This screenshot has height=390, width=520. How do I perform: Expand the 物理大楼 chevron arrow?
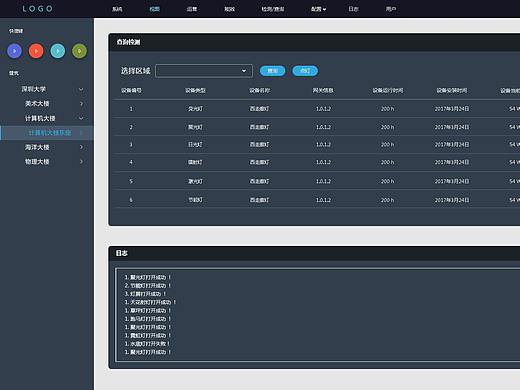pyautogui.click(x=81, y=162)
